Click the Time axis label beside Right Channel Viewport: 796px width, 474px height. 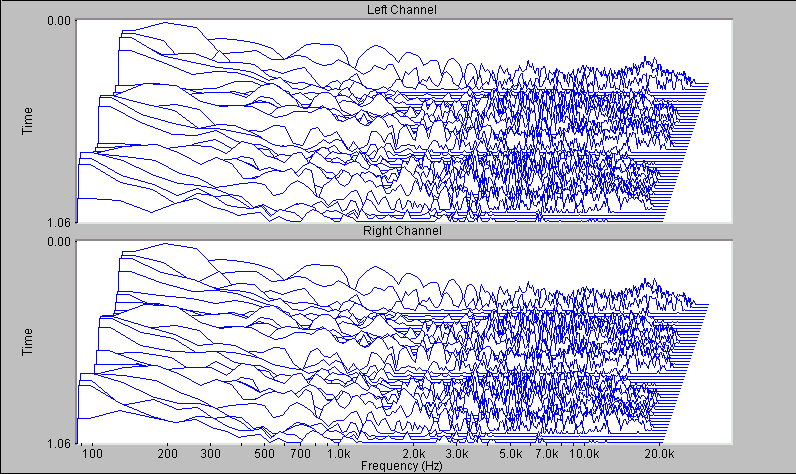click(x=28, y=342)
